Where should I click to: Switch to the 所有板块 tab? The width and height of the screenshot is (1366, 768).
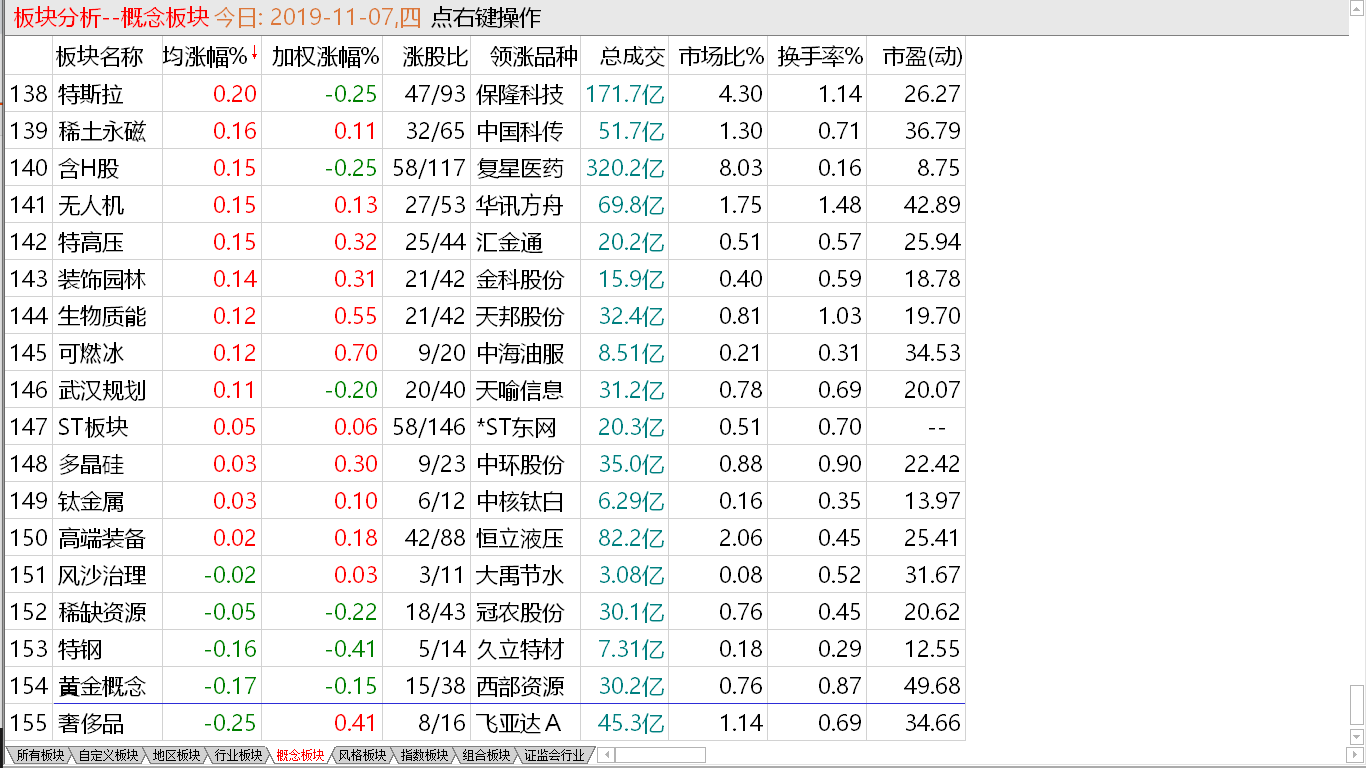point(38,756)
